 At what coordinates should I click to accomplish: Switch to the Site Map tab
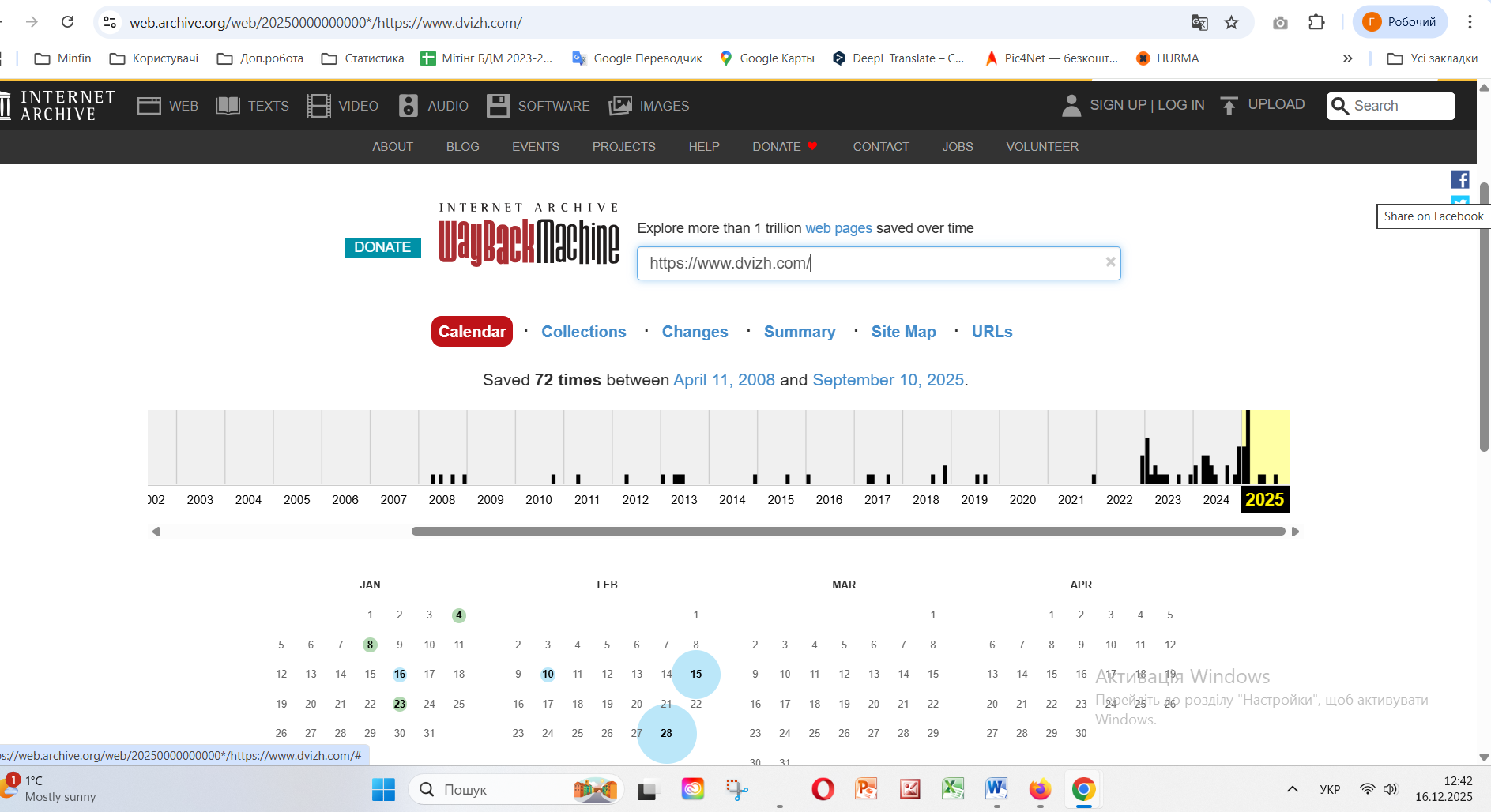pyautogui.click(x=904, y=332)
